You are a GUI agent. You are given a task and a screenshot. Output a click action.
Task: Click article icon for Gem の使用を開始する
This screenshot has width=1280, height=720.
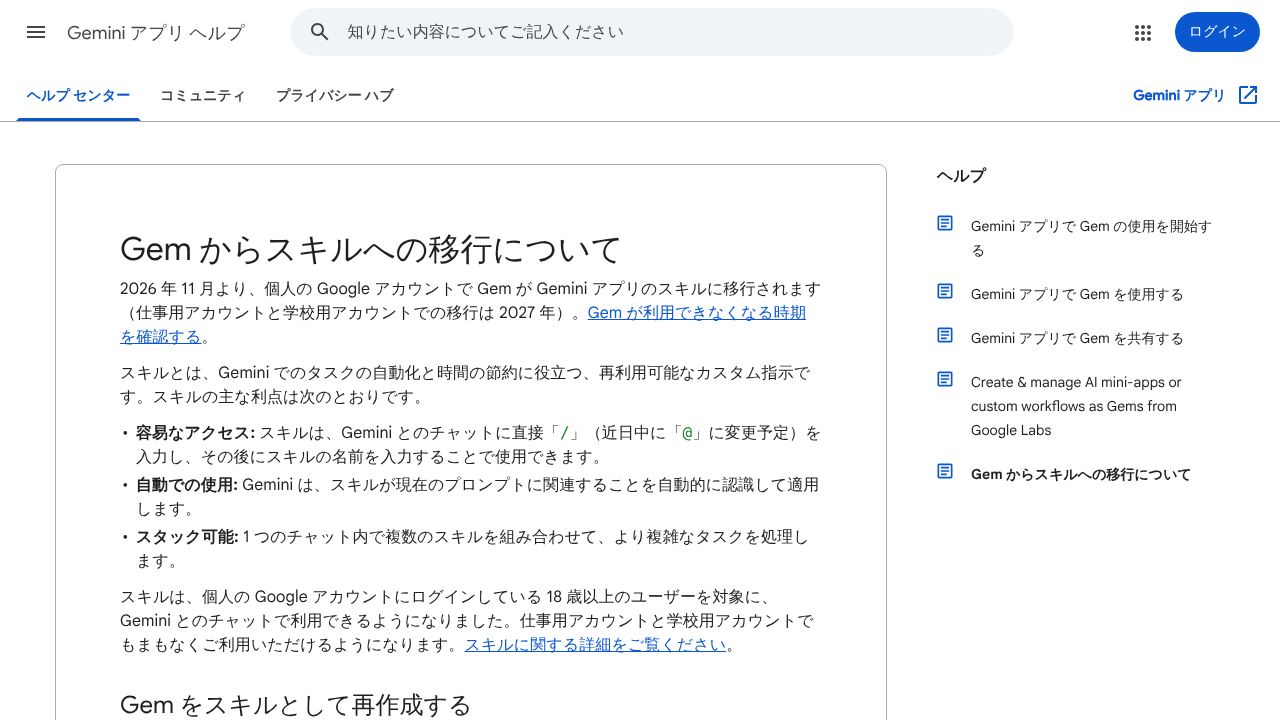(945, 223)
